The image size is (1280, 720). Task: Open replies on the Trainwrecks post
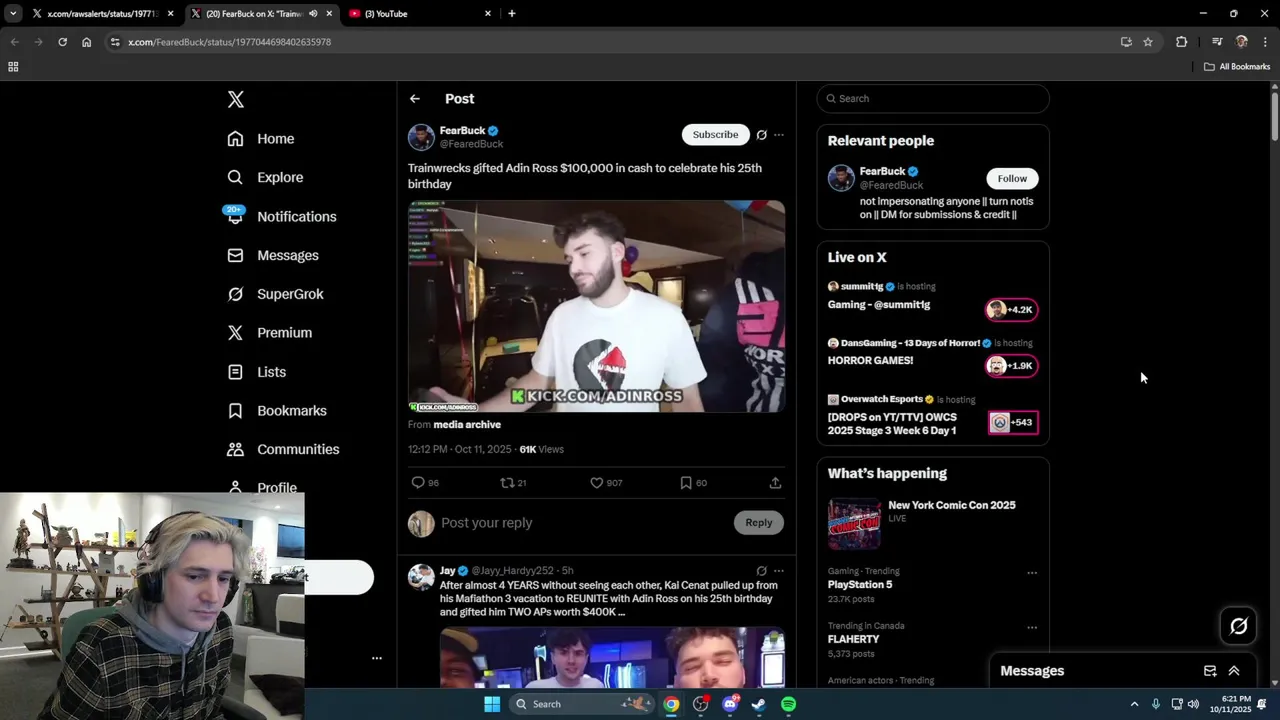click(426, 483)
